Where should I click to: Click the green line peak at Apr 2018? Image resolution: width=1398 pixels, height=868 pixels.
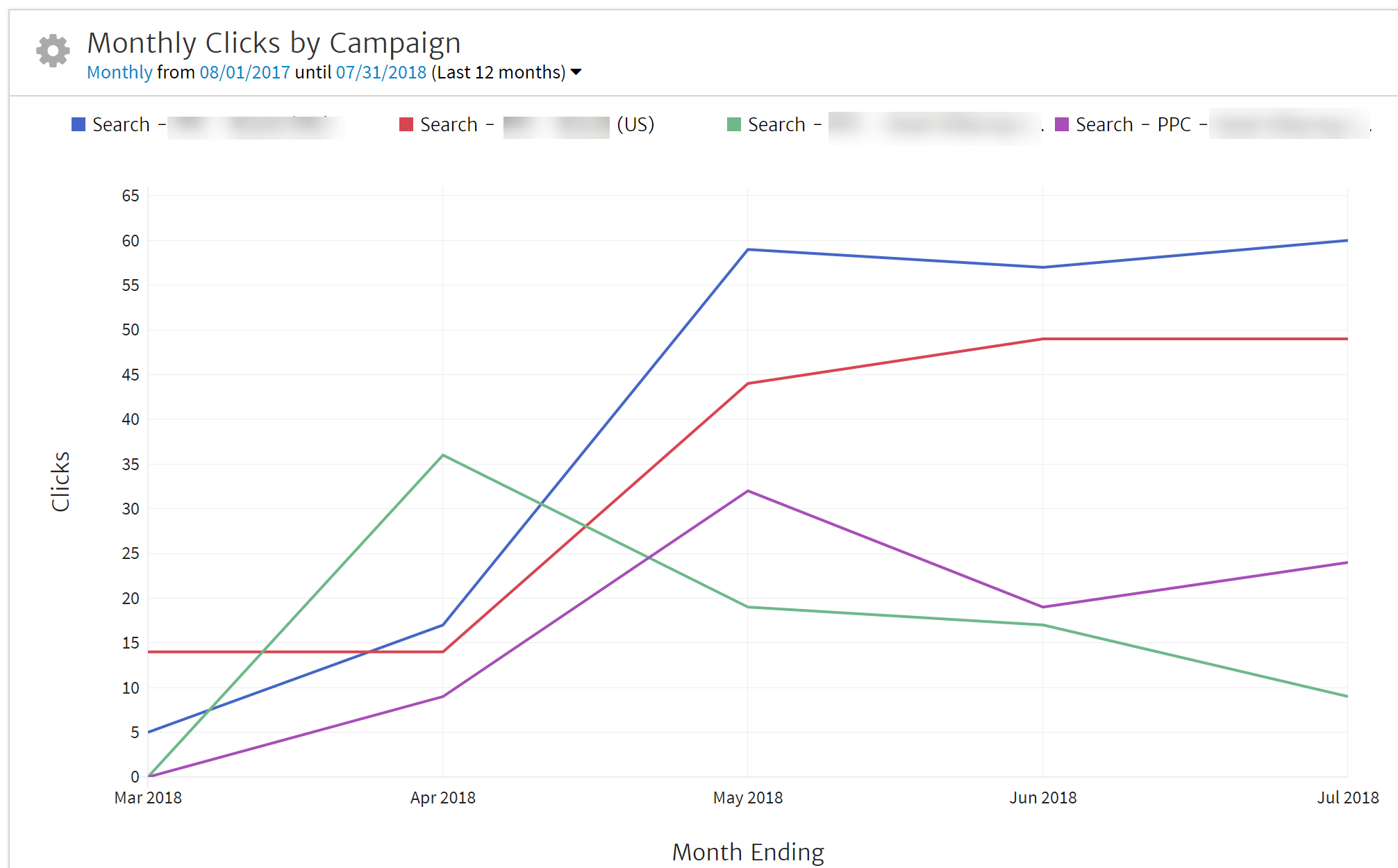[443, 455]
